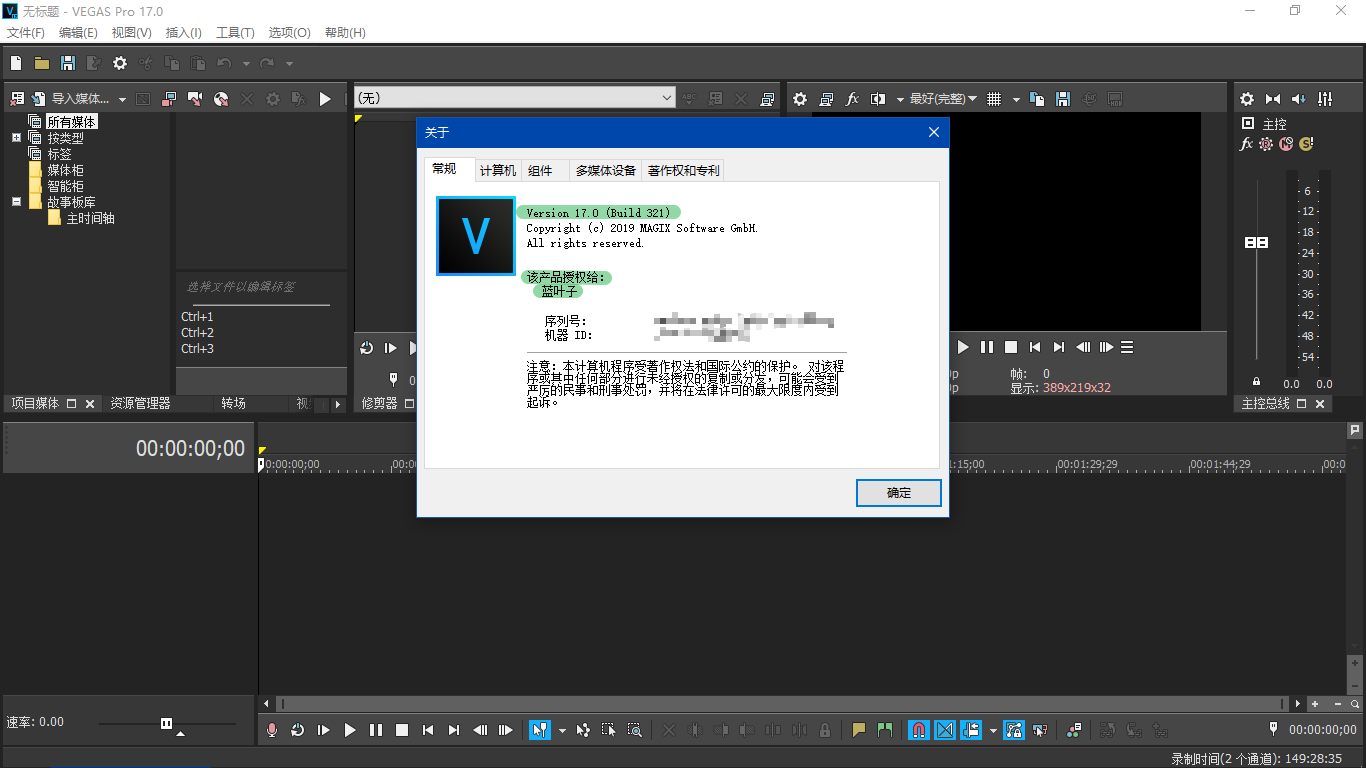Select the zoom edit tool

[x=635, y=730]
